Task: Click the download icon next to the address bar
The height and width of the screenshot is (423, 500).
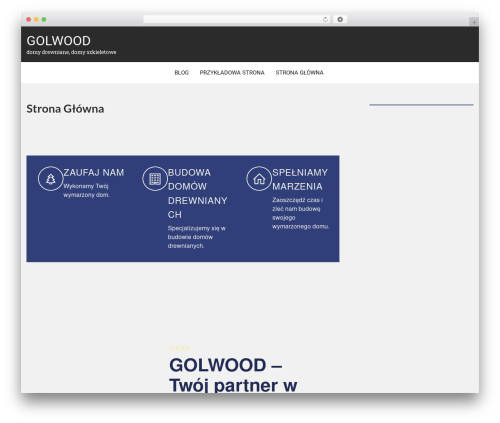Action: [x=340, y=19]
